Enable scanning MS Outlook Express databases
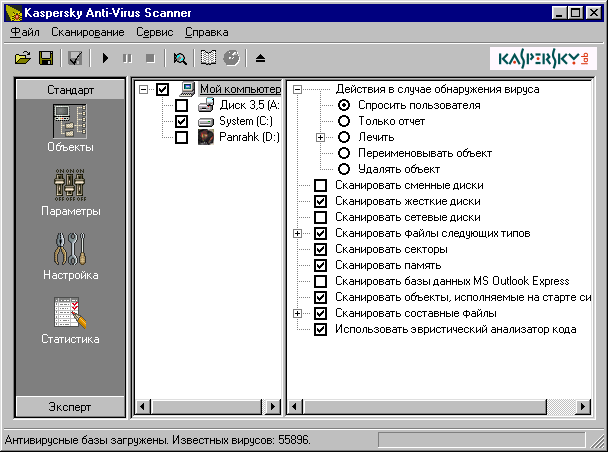 tap(320, 281)
